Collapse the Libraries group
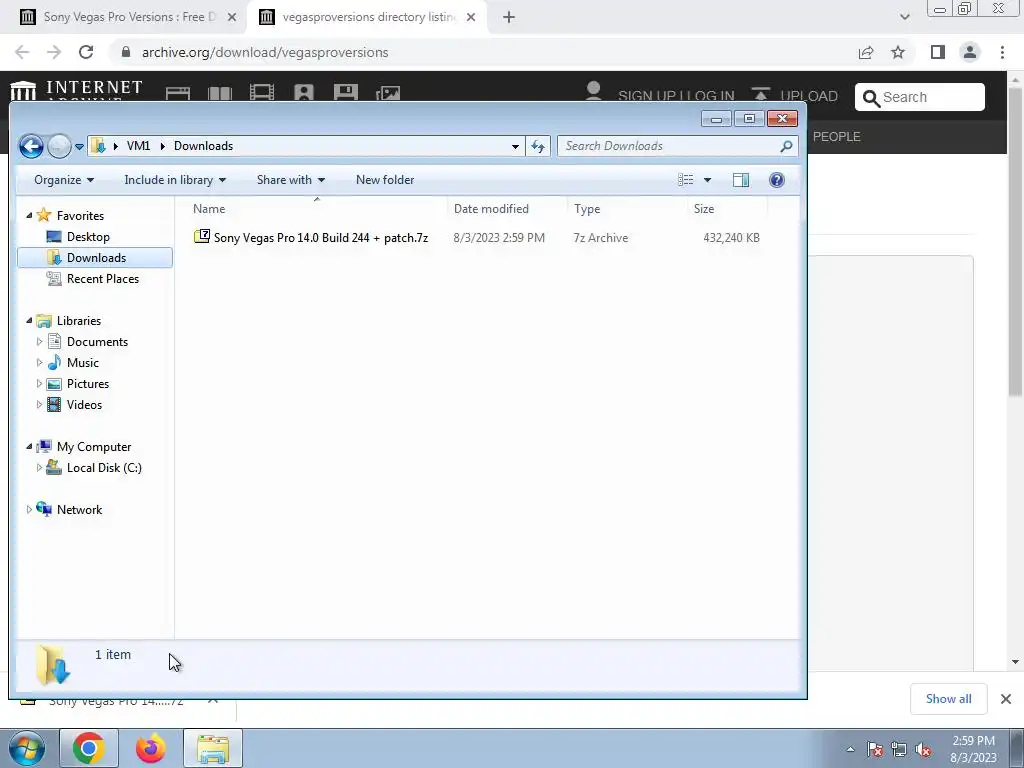Screen dimensions: 1024x768 (29, 321)
